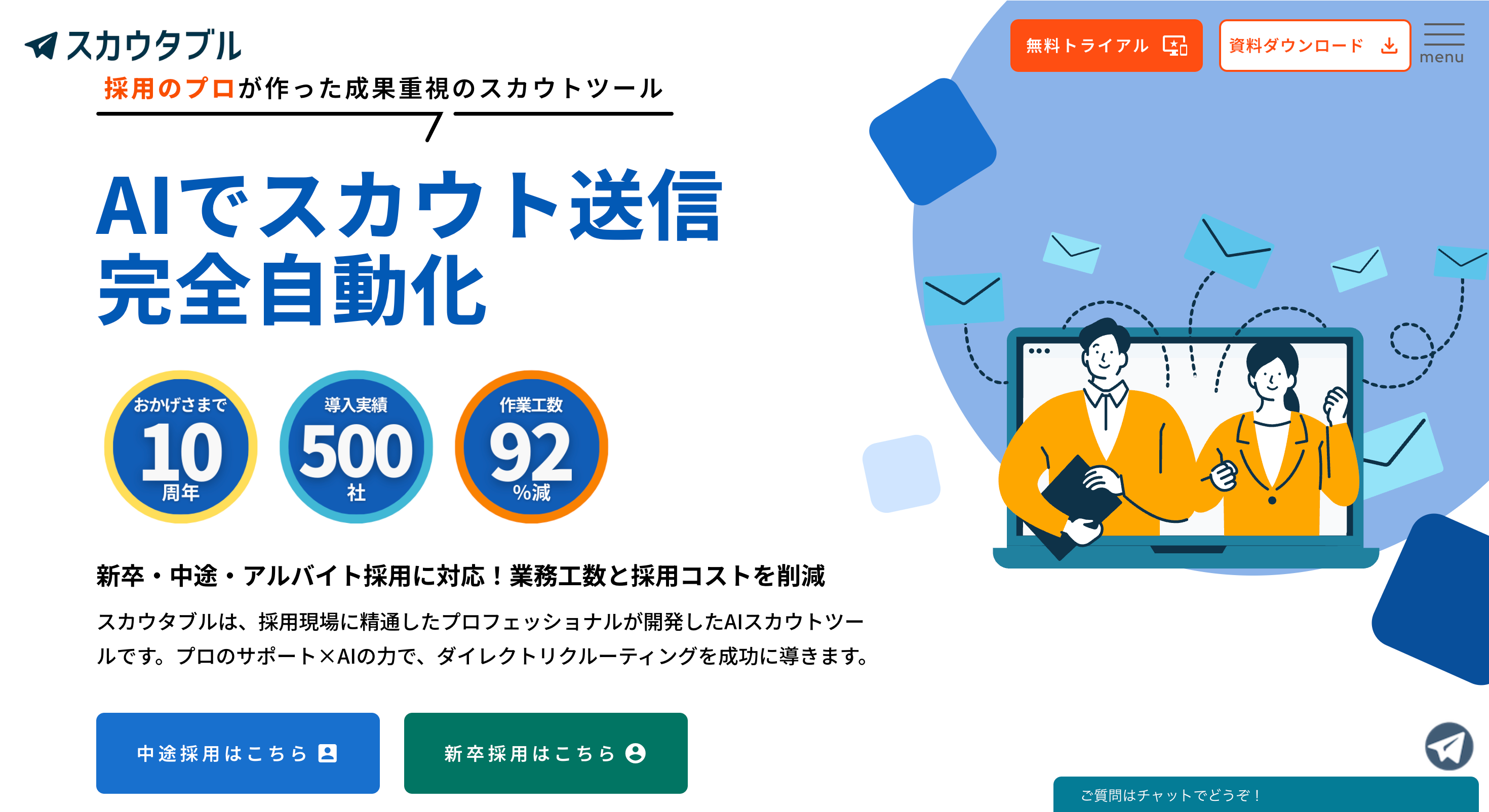Click the download arrow icon
Screen dimensions: 1489x812
point(1389,46)
